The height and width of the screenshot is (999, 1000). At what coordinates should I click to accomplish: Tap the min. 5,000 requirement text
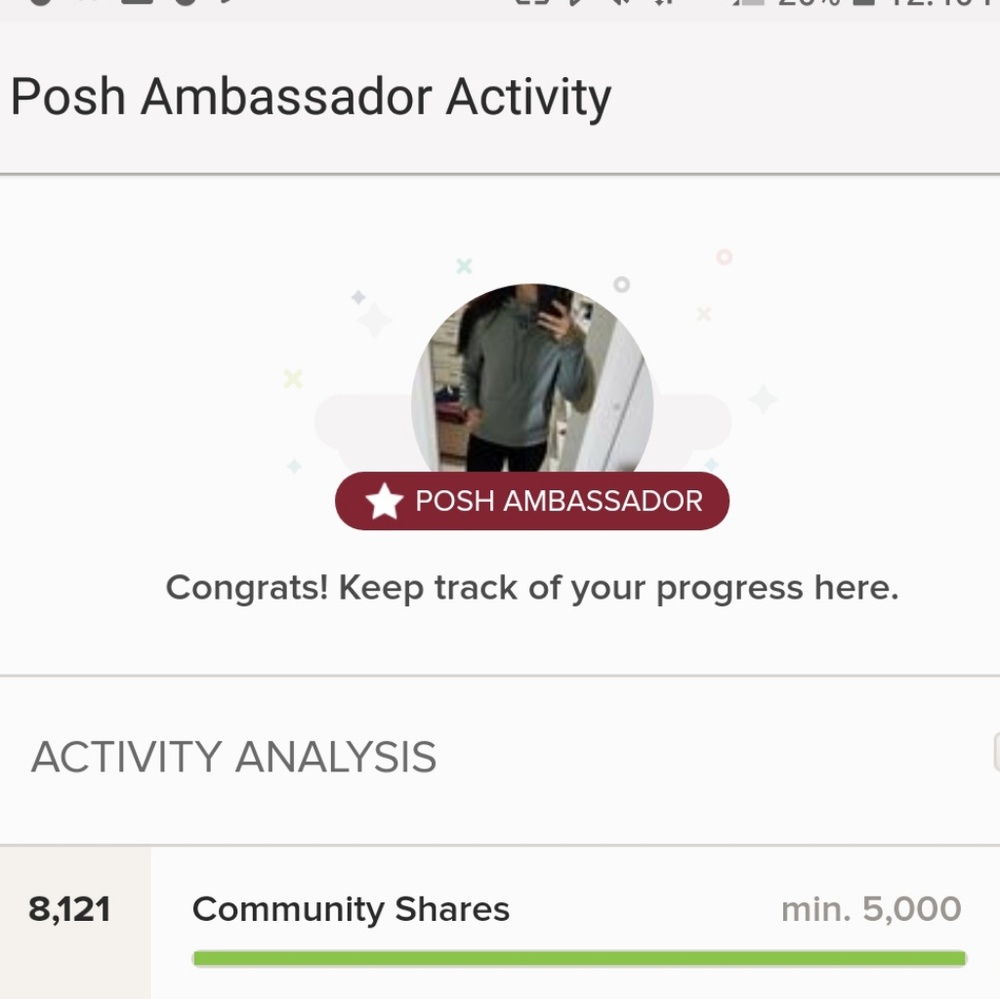click(x=871, y=910)
